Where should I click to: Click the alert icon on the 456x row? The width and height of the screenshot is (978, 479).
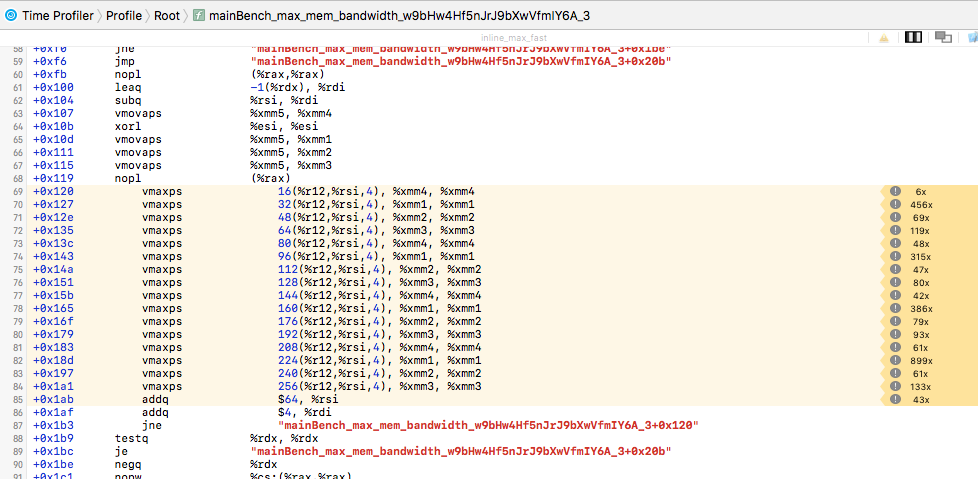click(895, 205)
